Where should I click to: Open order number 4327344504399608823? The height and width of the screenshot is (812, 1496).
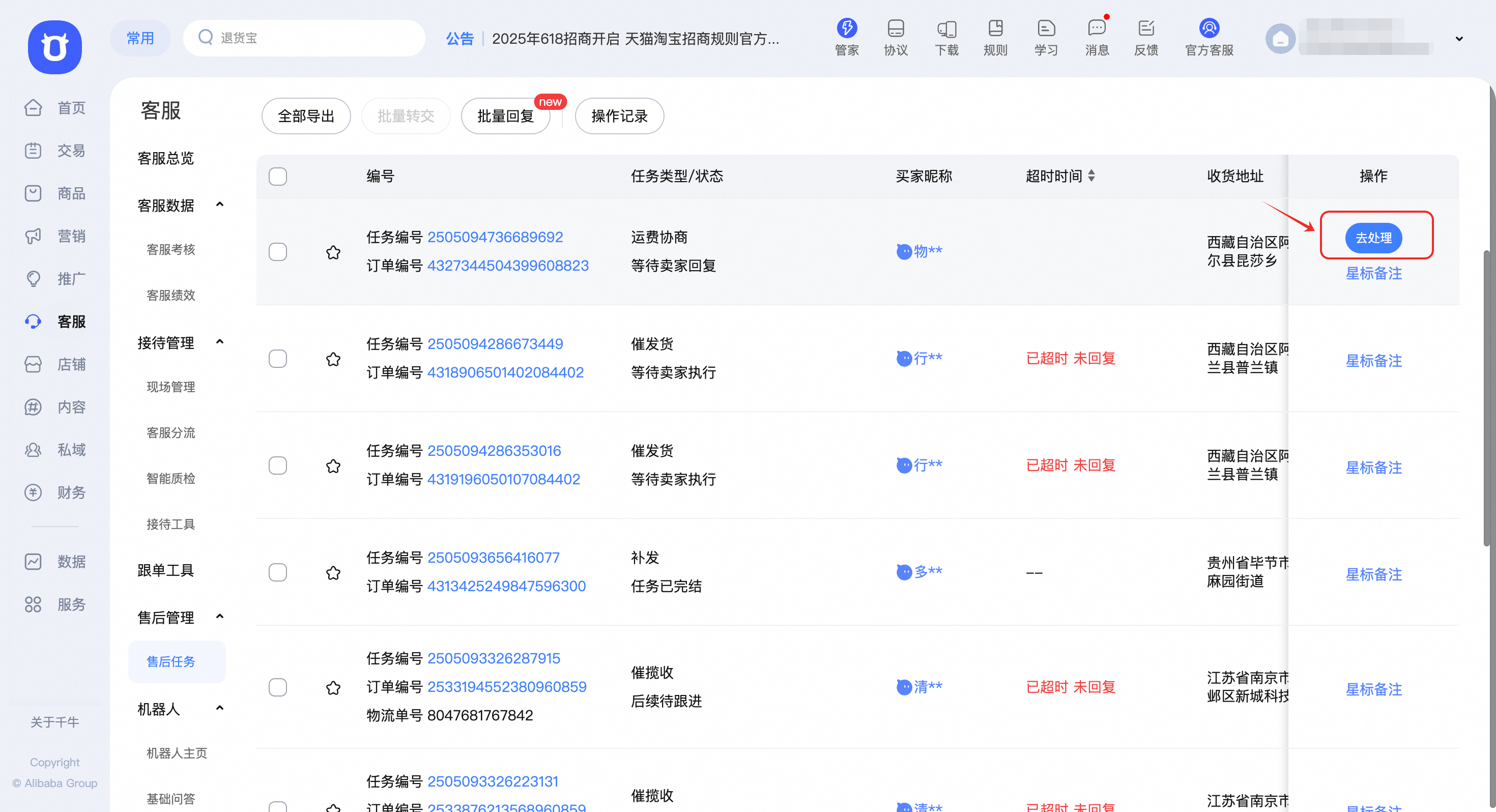coord(508,266)
